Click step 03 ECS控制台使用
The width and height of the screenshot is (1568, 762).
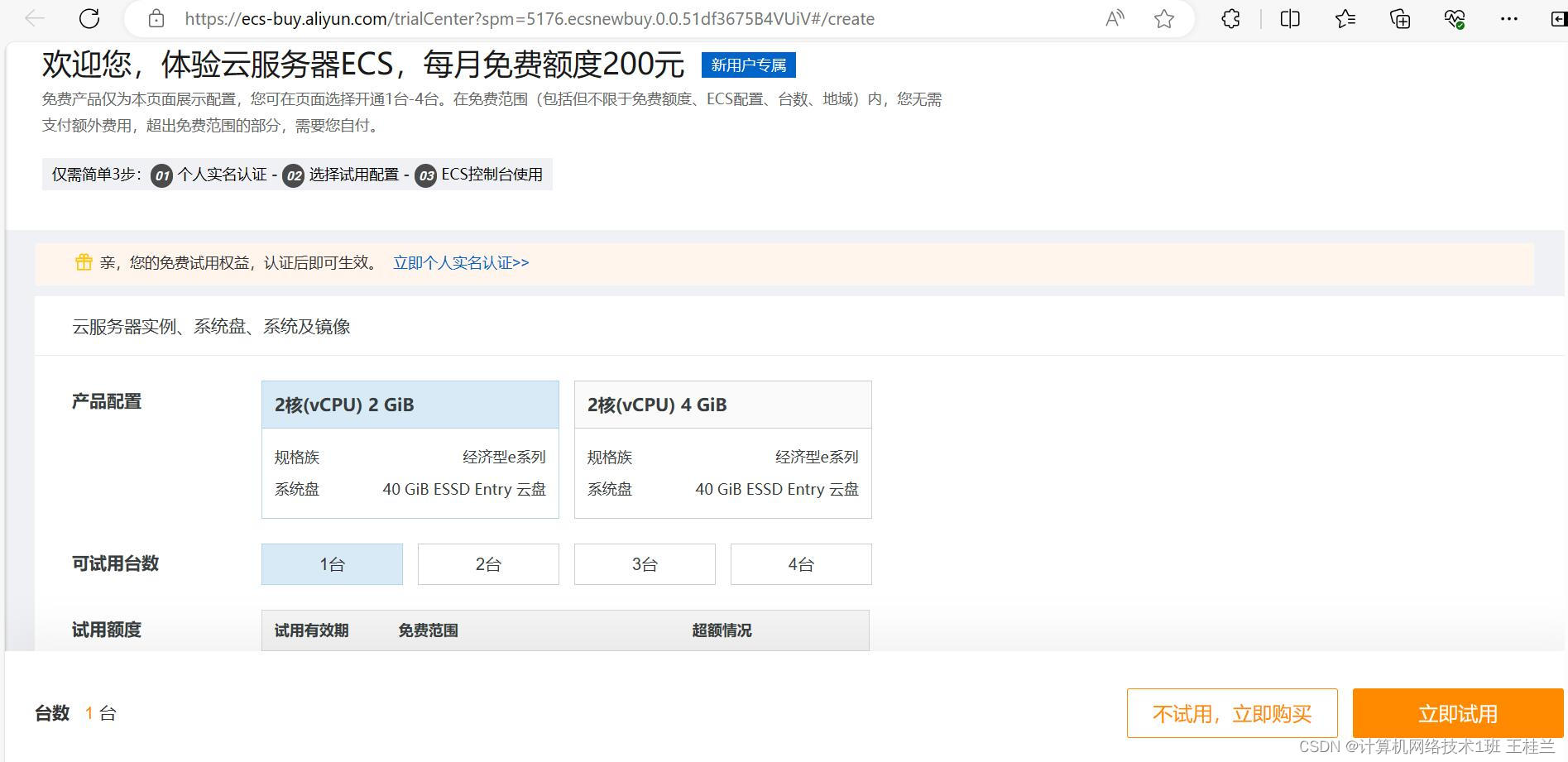[x=479, y=175]
